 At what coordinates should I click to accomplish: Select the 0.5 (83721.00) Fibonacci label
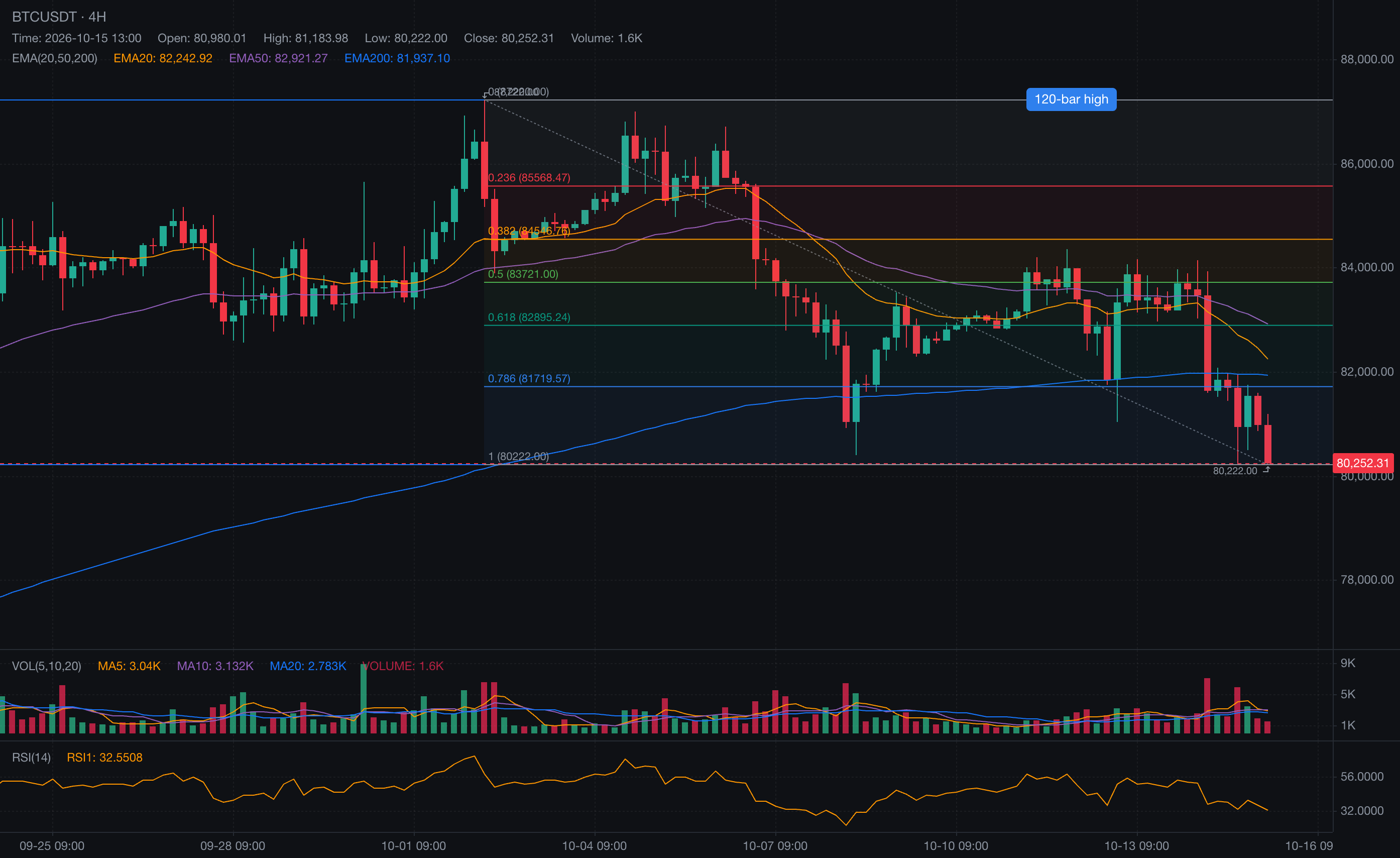point(523,274)
